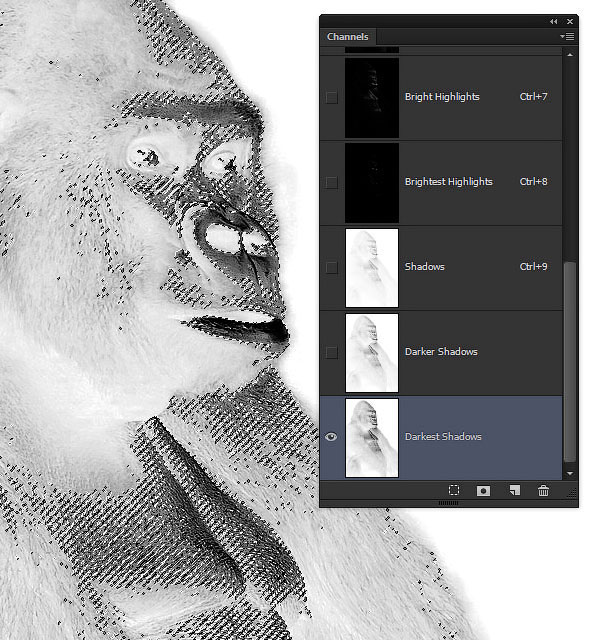The width and height of the screenshot is (600, 640).
Task: Show the Bright Highlights channel
Action: click(331, 97)
